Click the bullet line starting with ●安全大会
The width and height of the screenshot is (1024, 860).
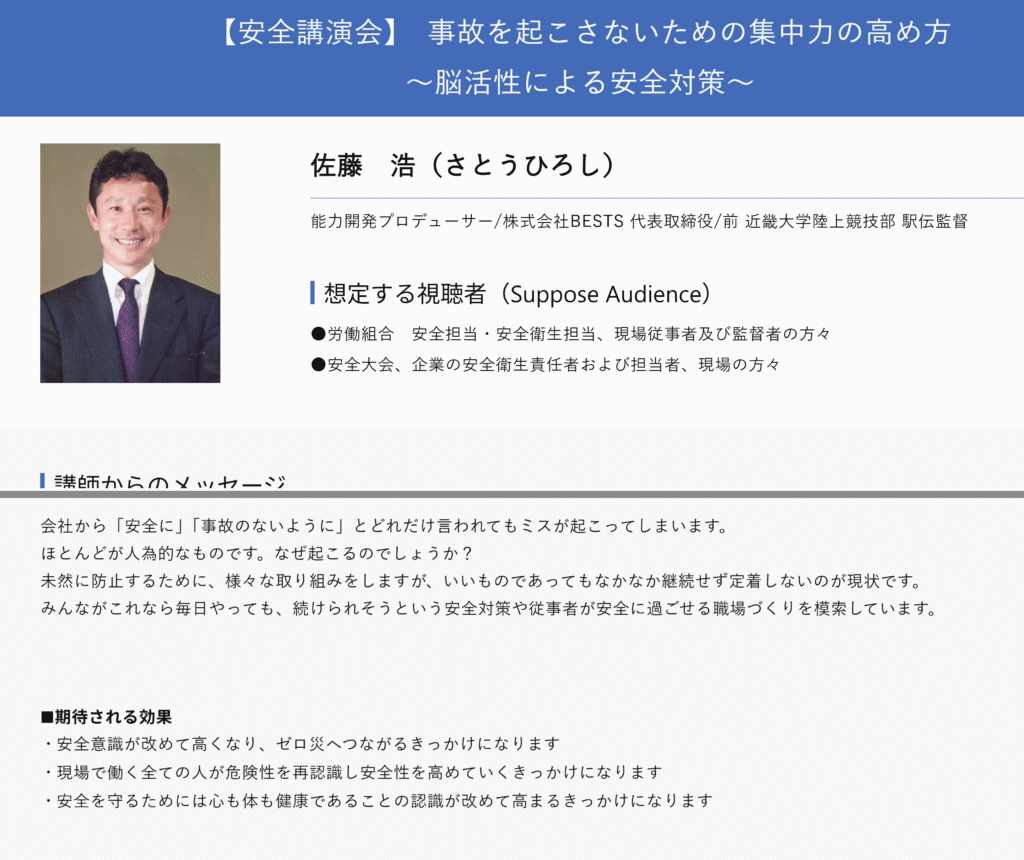(x=545, y=364)
